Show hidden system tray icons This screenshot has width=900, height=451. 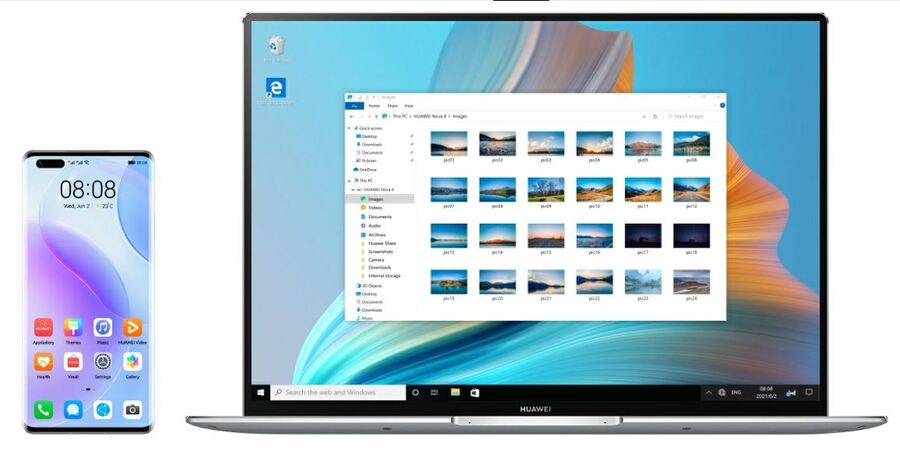click(709, 393)
